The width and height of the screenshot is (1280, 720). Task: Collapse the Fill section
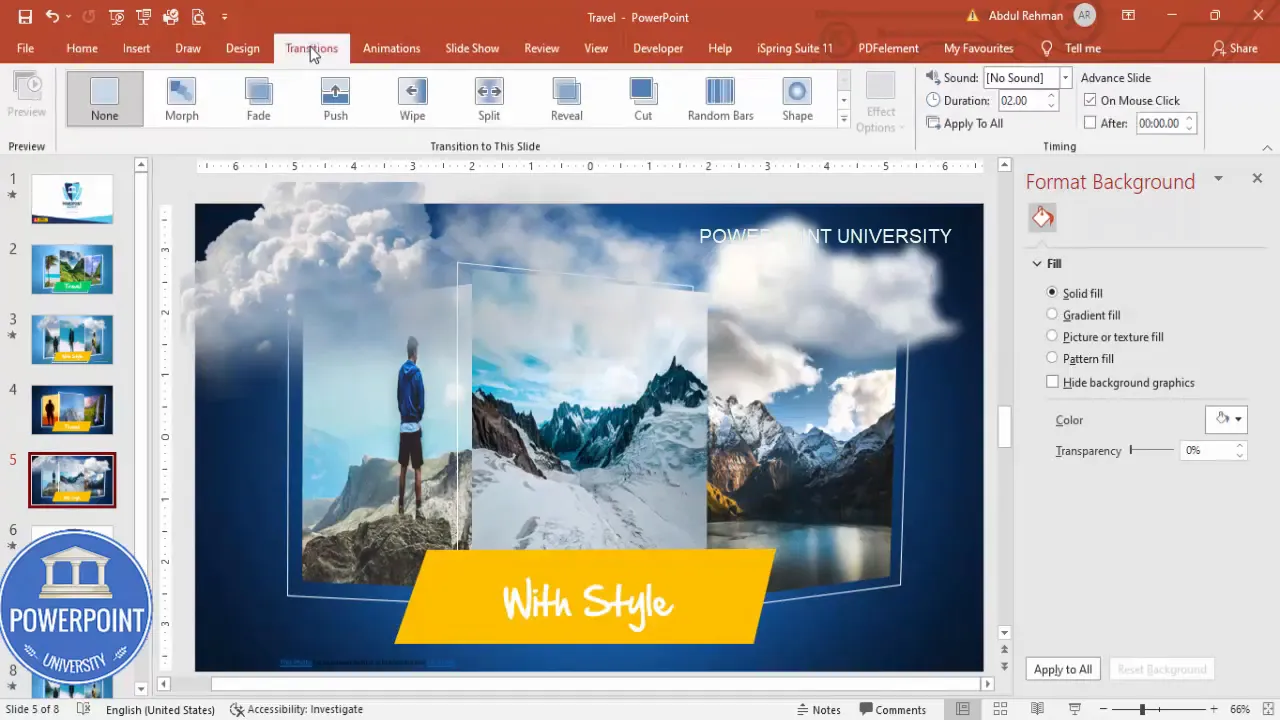click(1037, 264)
